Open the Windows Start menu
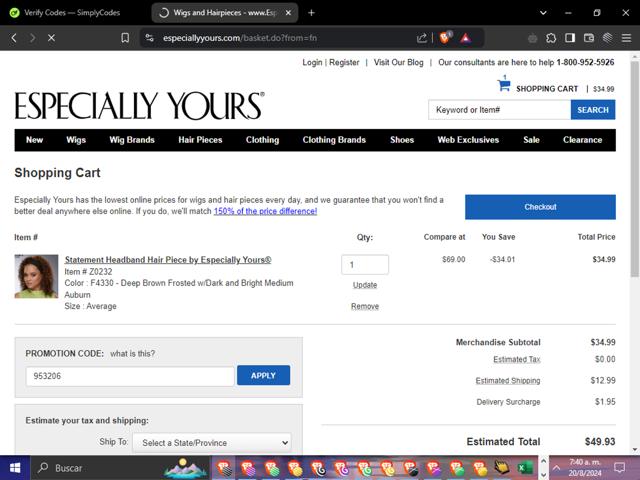The image size is (640, 480). tap(15, 468)
